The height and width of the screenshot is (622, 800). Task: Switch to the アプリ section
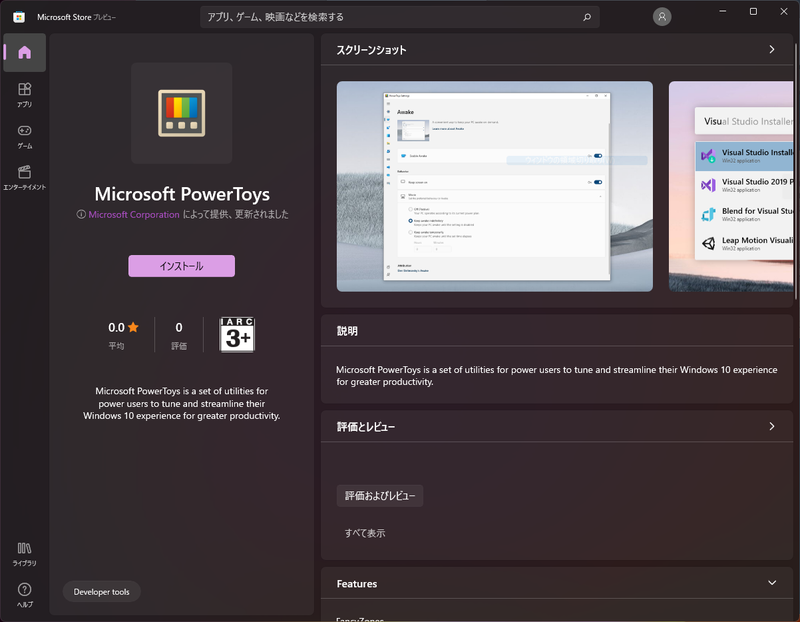click(x=23, y=87)
